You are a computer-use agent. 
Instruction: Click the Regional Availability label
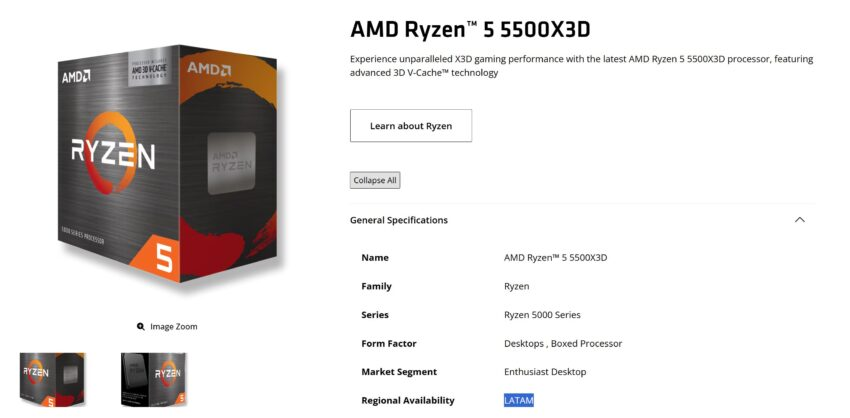point(408,401)
